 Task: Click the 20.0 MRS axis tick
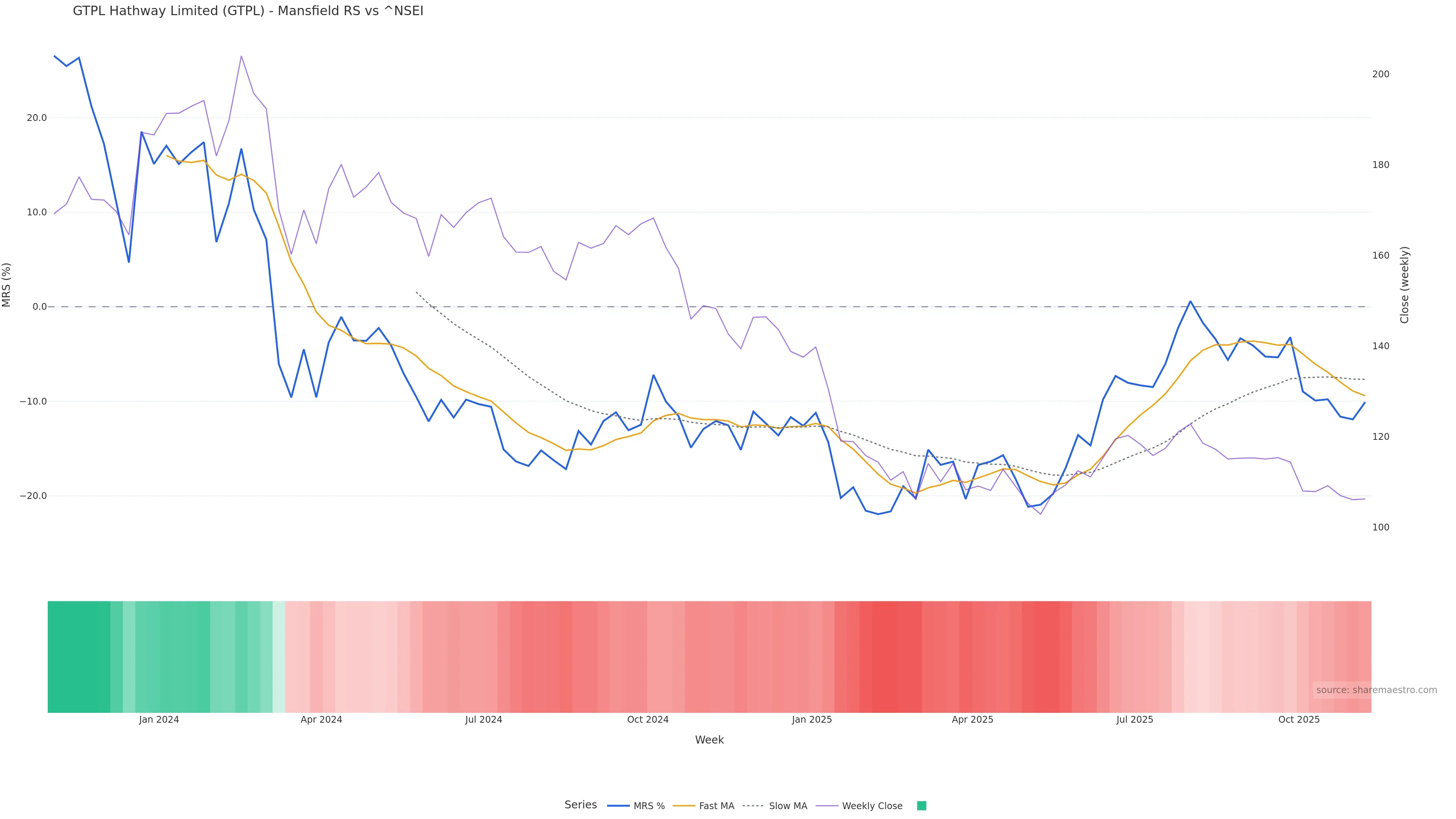[x=37, y=118]
